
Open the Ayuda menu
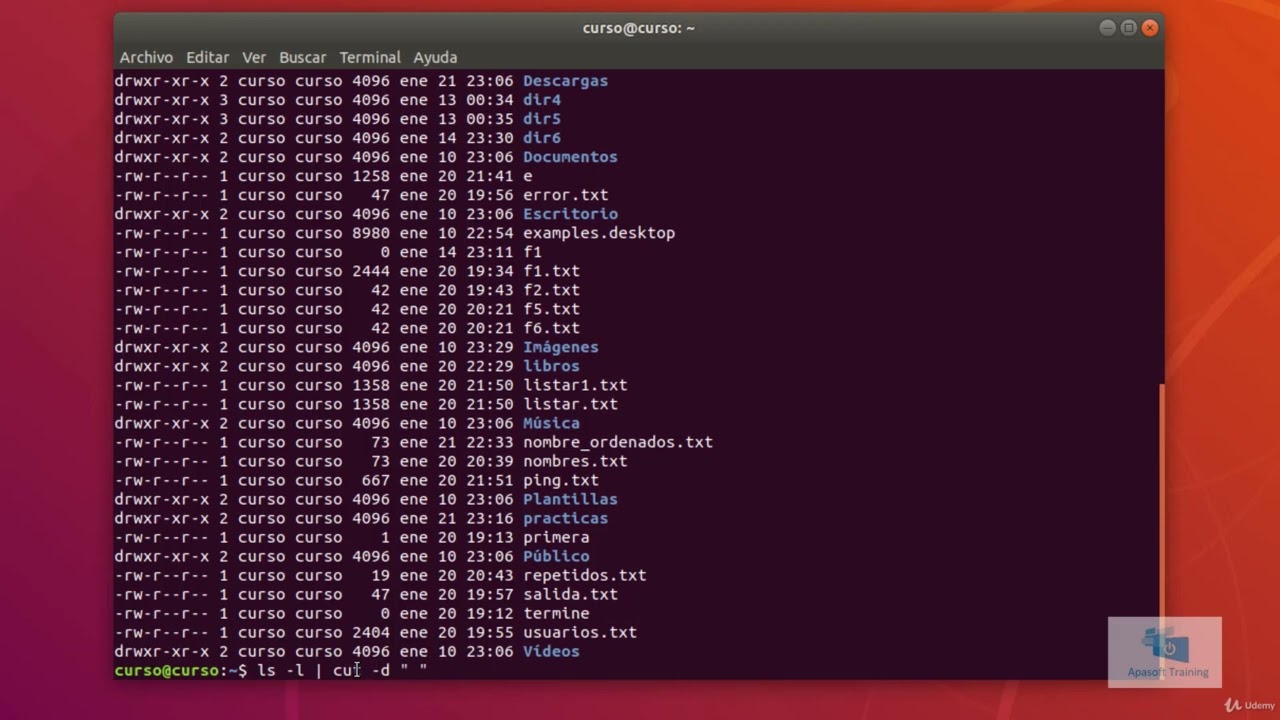(435, 58)
